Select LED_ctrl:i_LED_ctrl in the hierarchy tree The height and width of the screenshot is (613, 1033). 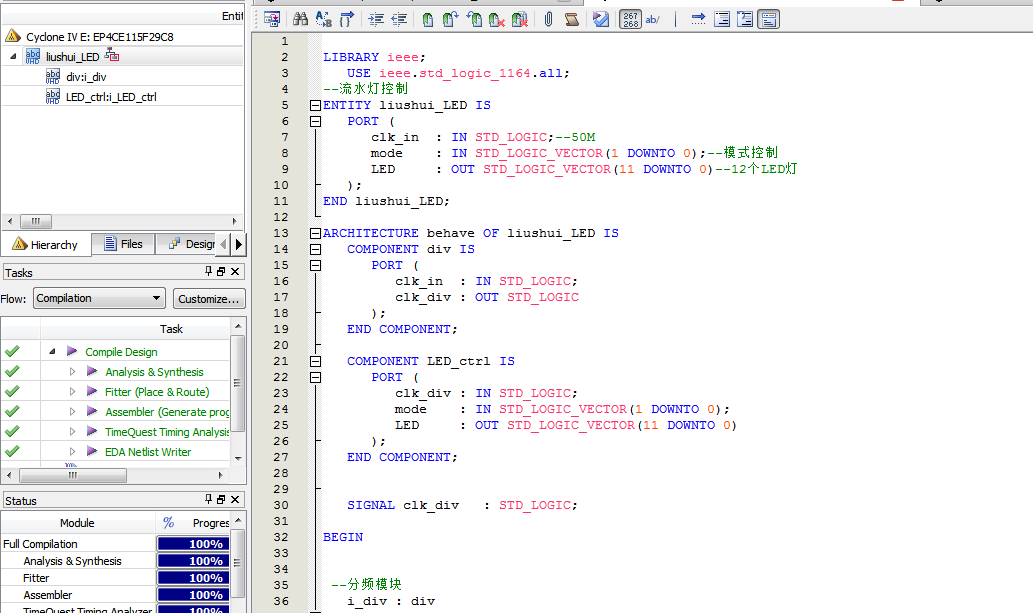point(110,97)
